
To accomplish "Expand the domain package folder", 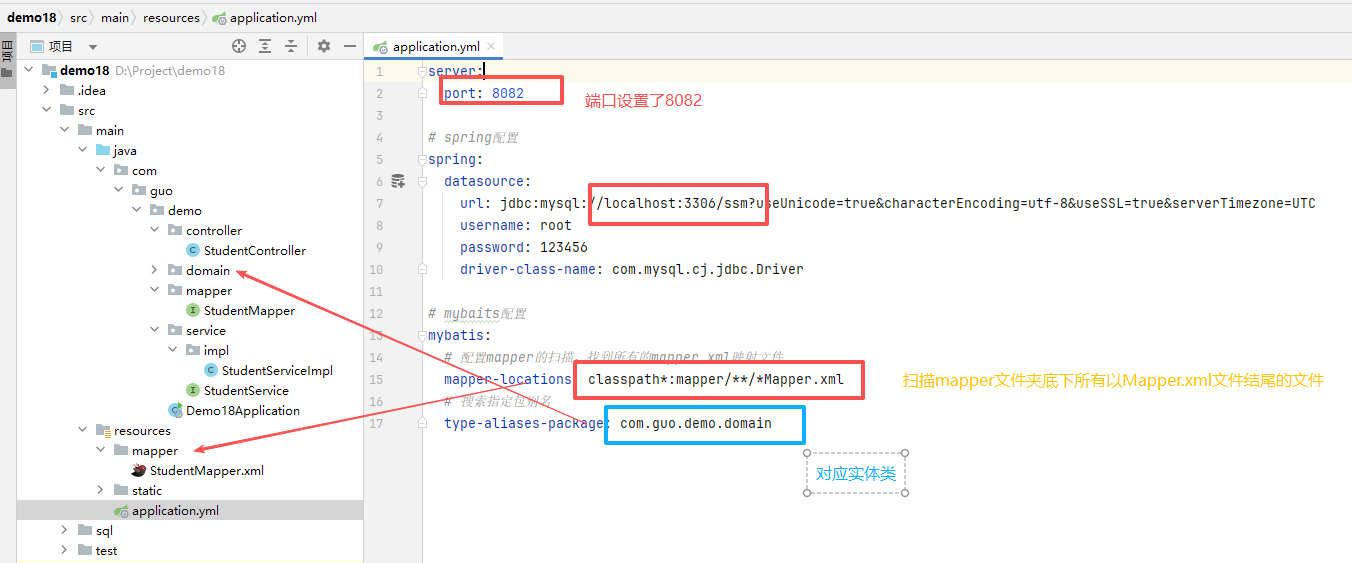I will click(x=154, y=271).
